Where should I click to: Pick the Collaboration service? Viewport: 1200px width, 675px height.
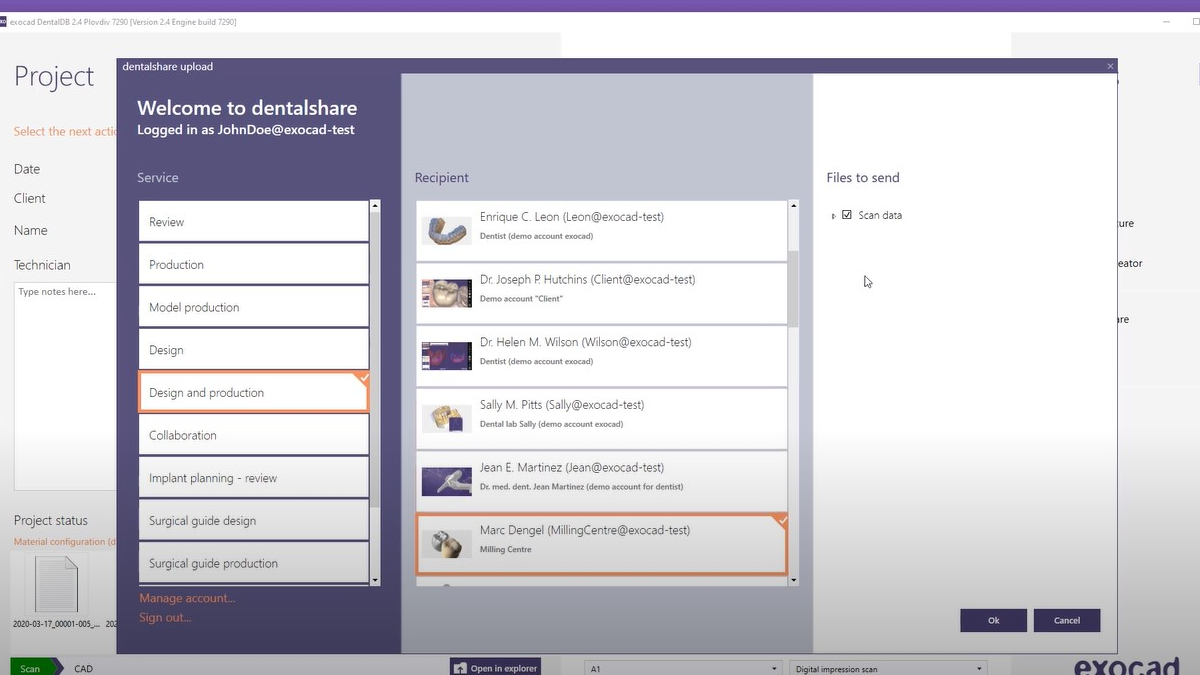coord(253,436)
